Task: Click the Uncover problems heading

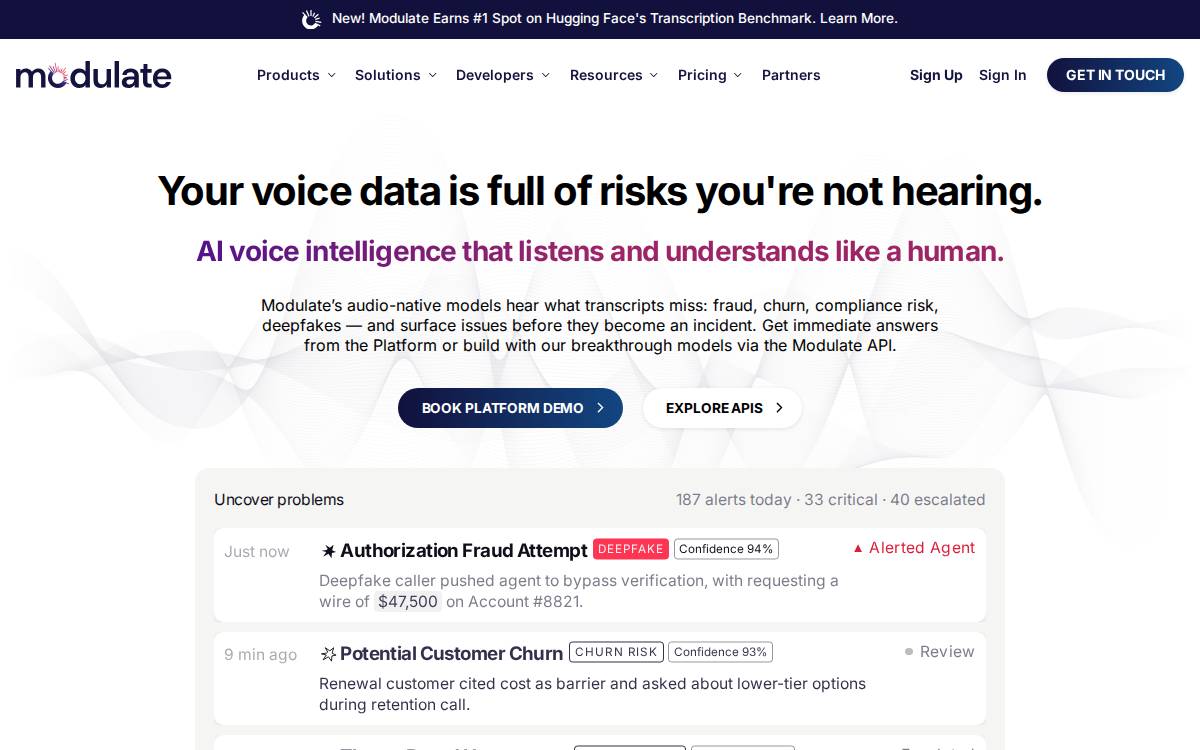Action: pyautogui.click(x=279, y=500)
